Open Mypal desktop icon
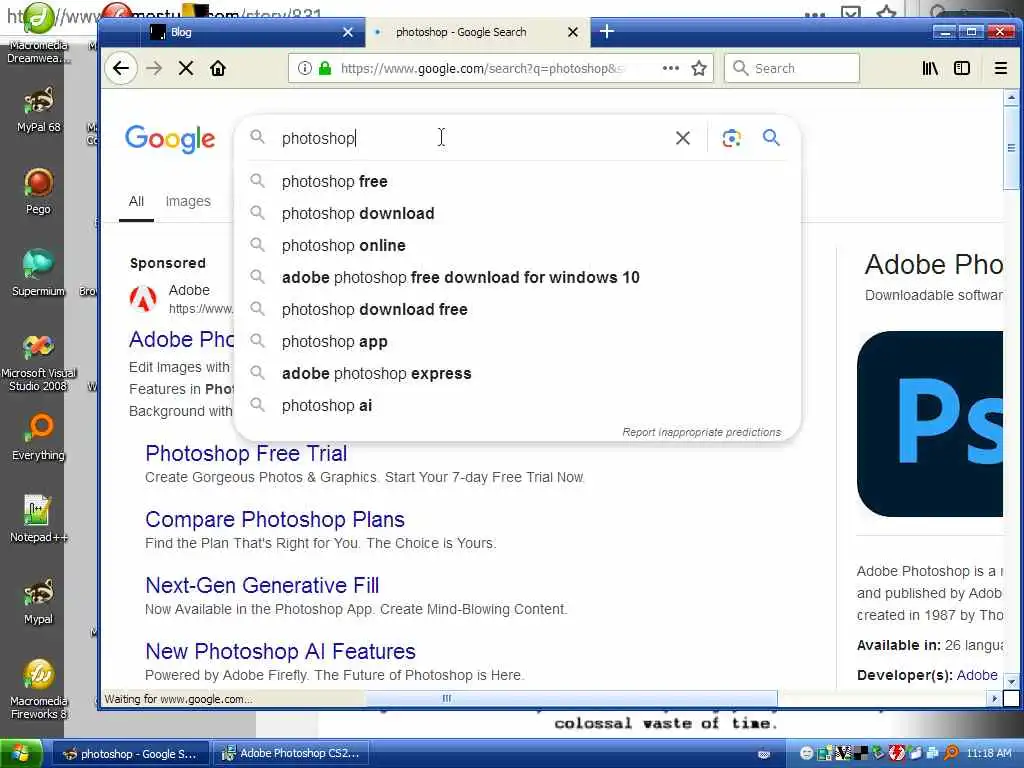This screenshot has width=1024, height=768. click(x=39, y=601)
